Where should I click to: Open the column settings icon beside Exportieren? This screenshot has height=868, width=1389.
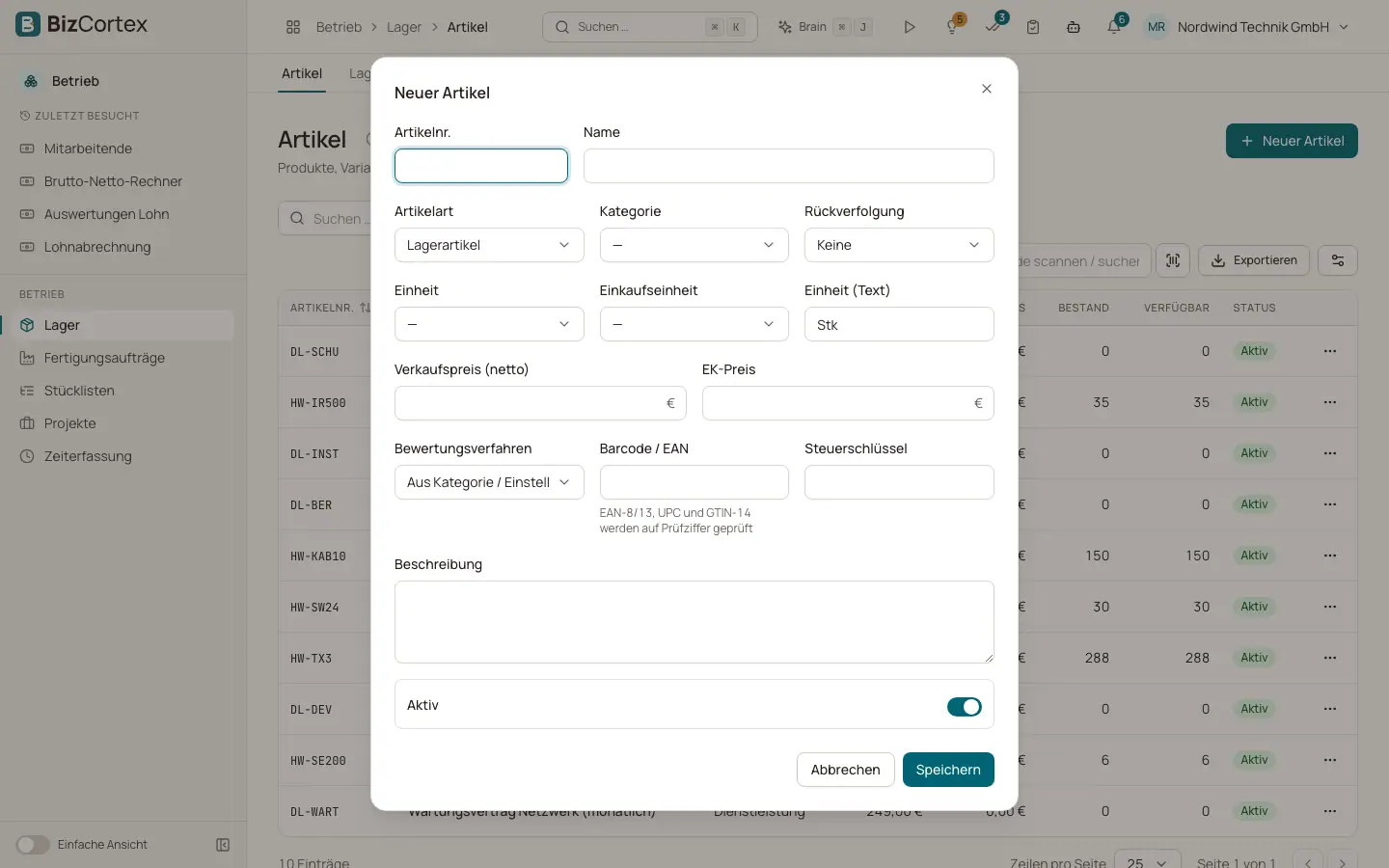coord(1338,260)
